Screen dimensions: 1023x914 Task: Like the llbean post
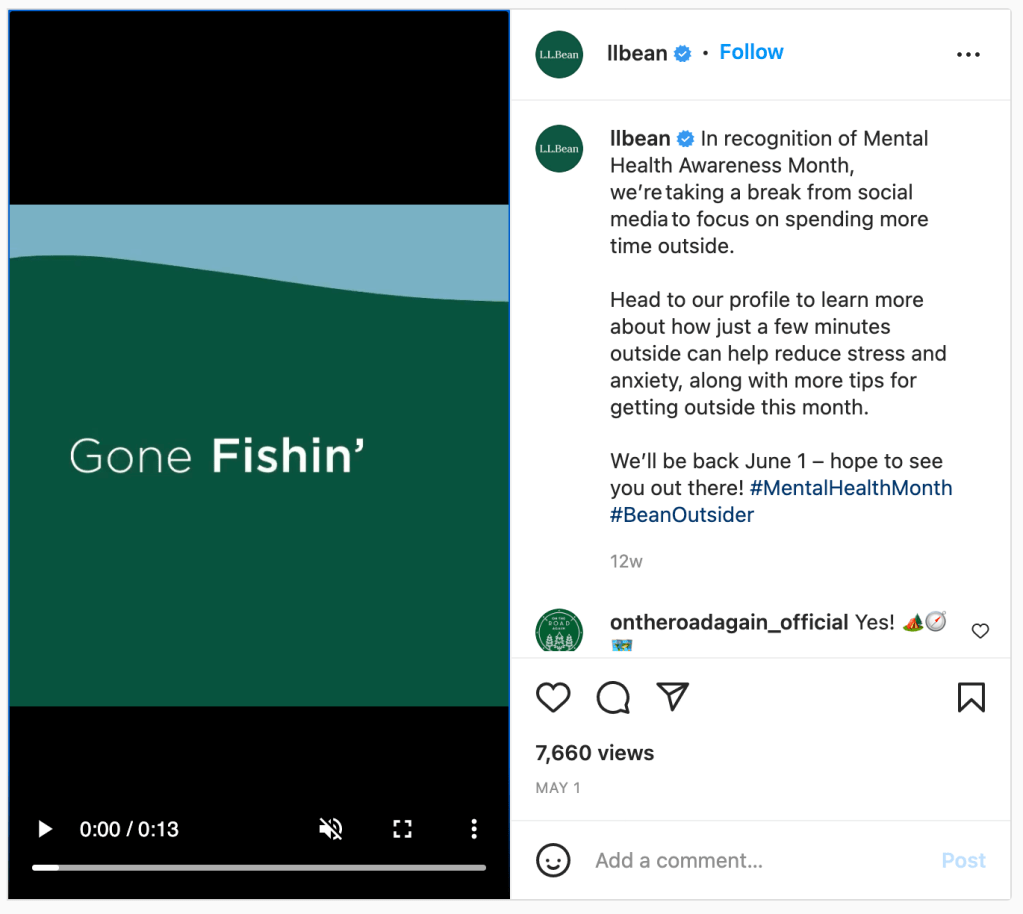(553, 697)
